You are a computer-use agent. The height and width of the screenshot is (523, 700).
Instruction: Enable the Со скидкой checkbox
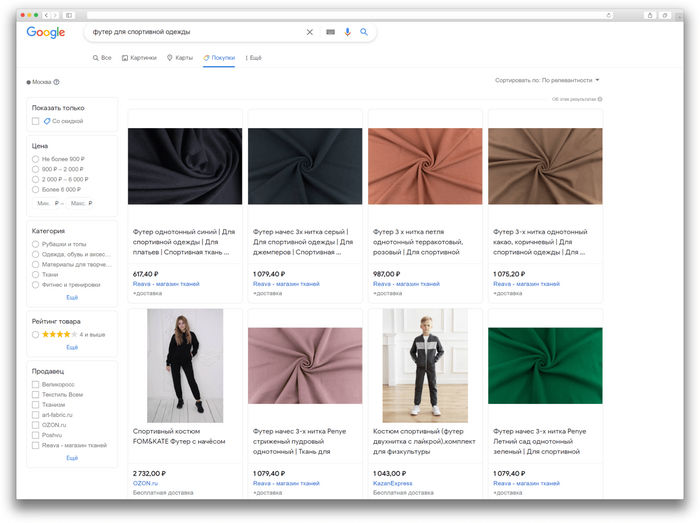[36, 121]
